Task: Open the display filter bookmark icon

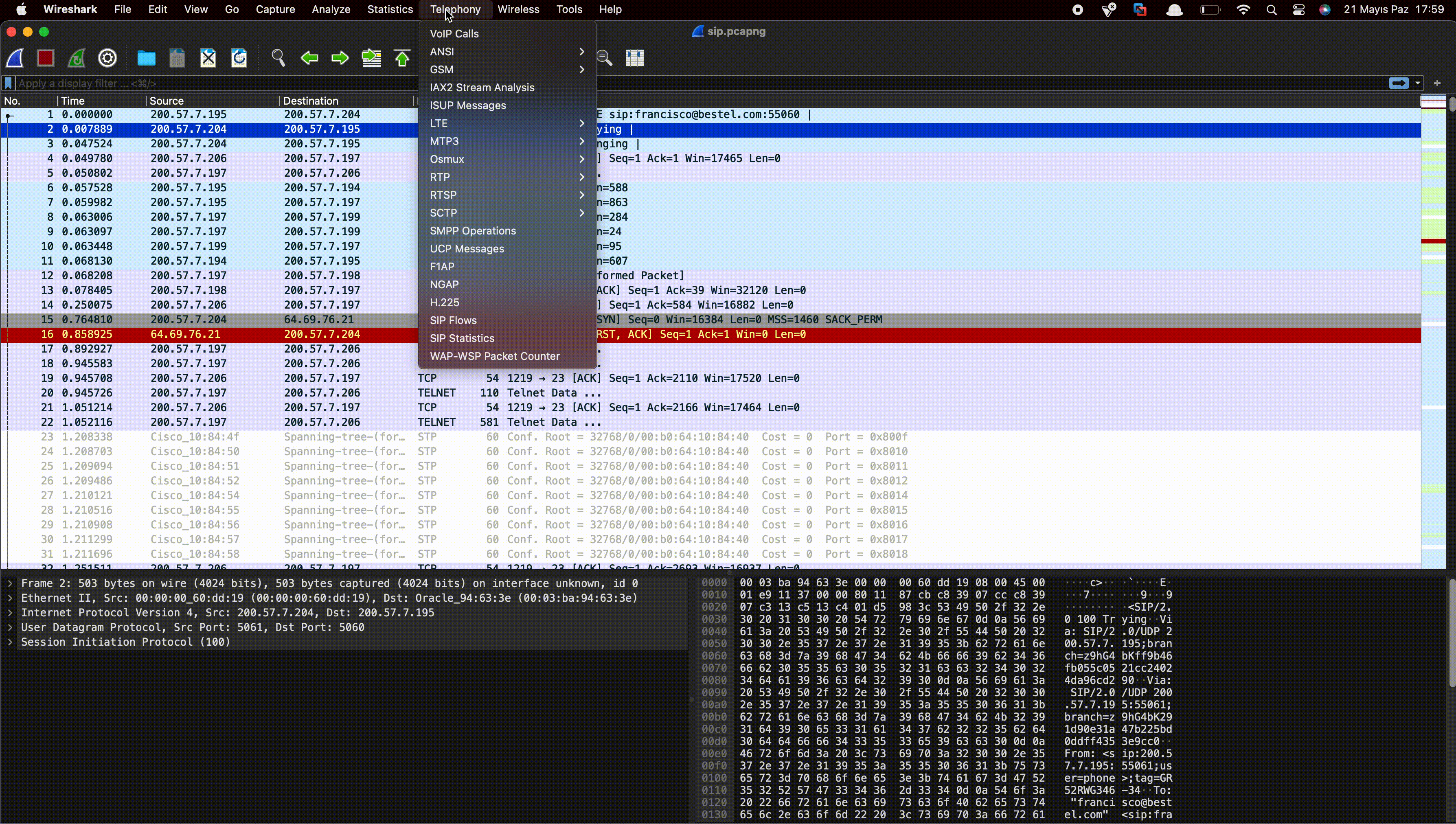Action: click(x=9, y=83)
